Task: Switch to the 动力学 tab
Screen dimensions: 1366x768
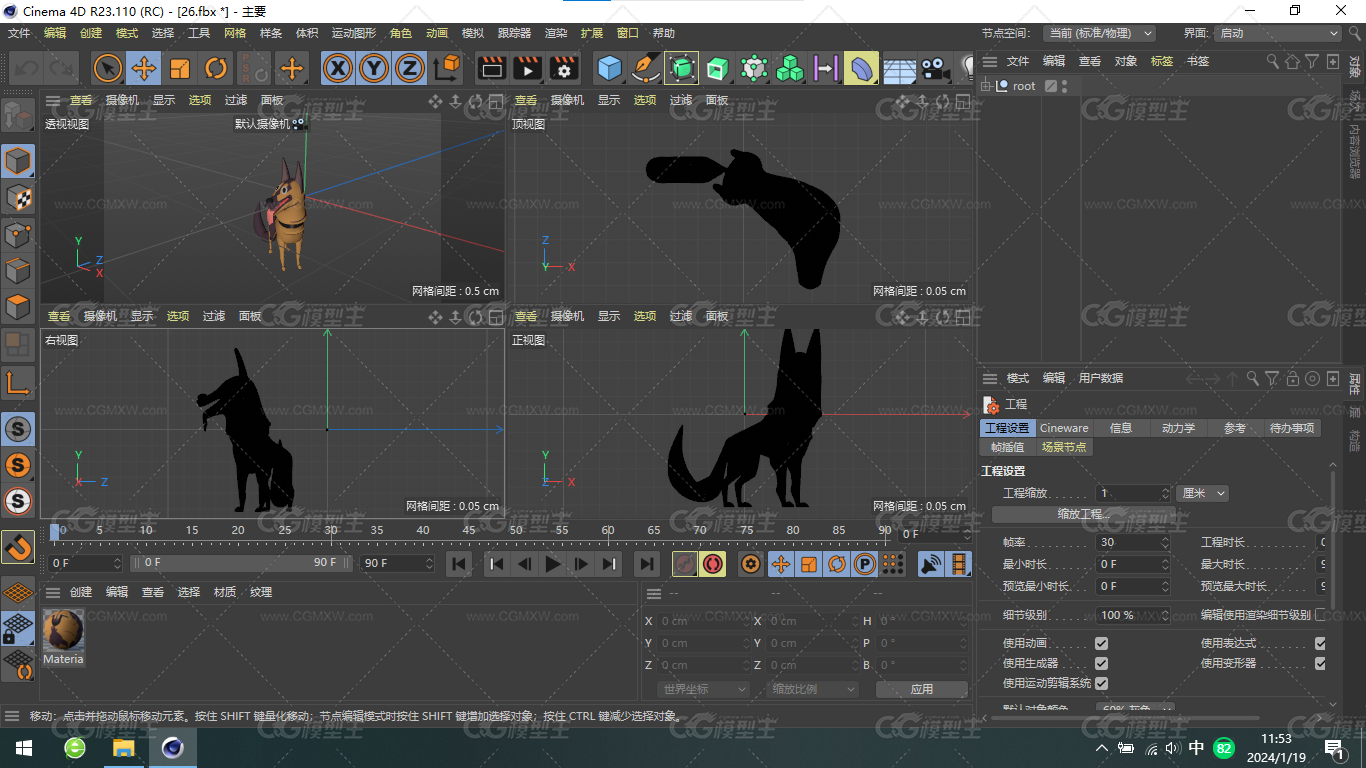Action: (1178, 428)
